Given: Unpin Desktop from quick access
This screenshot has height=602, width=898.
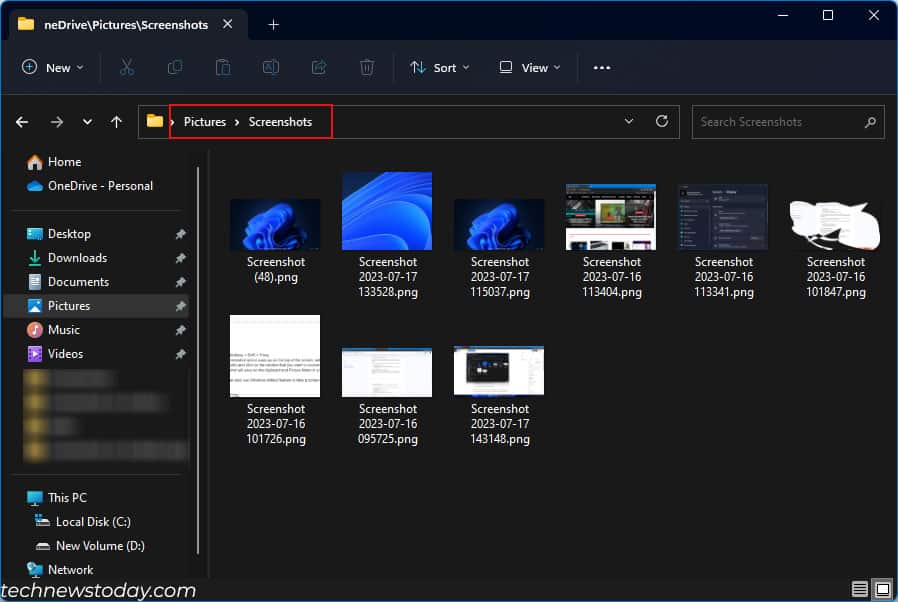Looking at the screenshot, I should [x=180, y=234].
